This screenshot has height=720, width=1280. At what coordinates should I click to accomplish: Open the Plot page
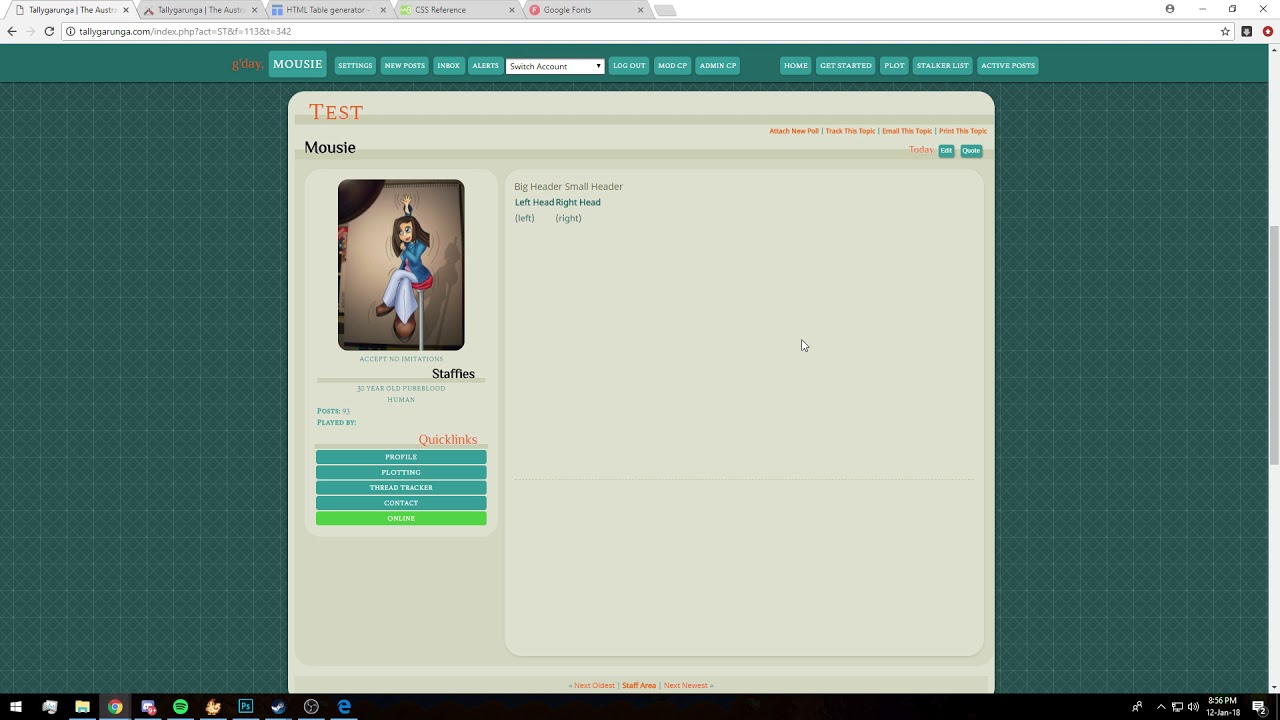coord(894,66)
